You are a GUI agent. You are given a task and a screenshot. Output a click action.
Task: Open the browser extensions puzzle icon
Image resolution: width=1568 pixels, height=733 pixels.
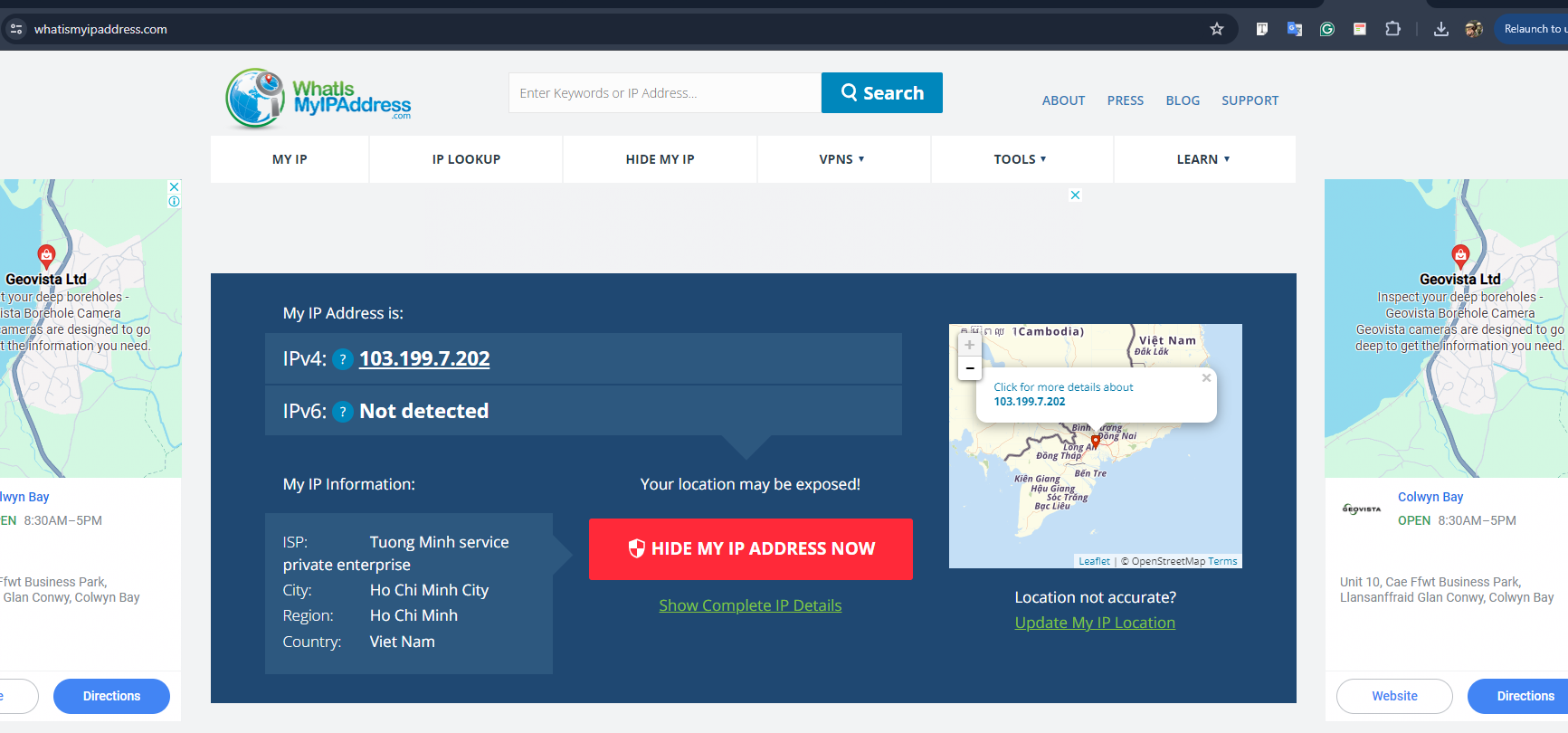[x=1393, y=29]
